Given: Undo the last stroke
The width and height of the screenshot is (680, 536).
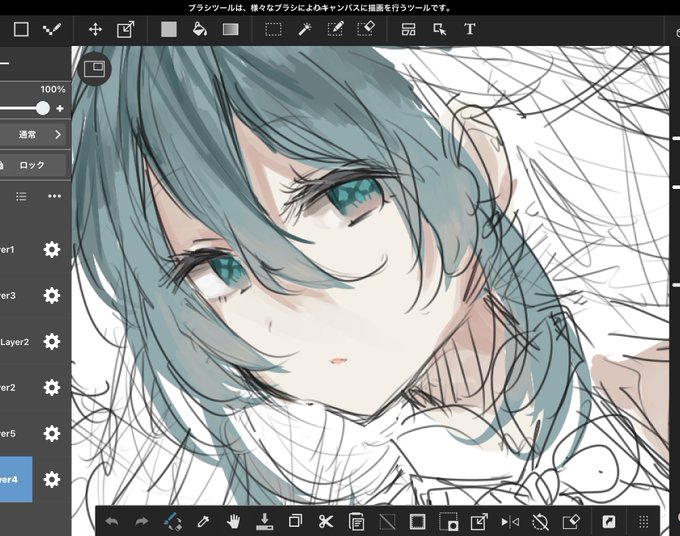Looking at the screenshot, I should click(112, 522).
